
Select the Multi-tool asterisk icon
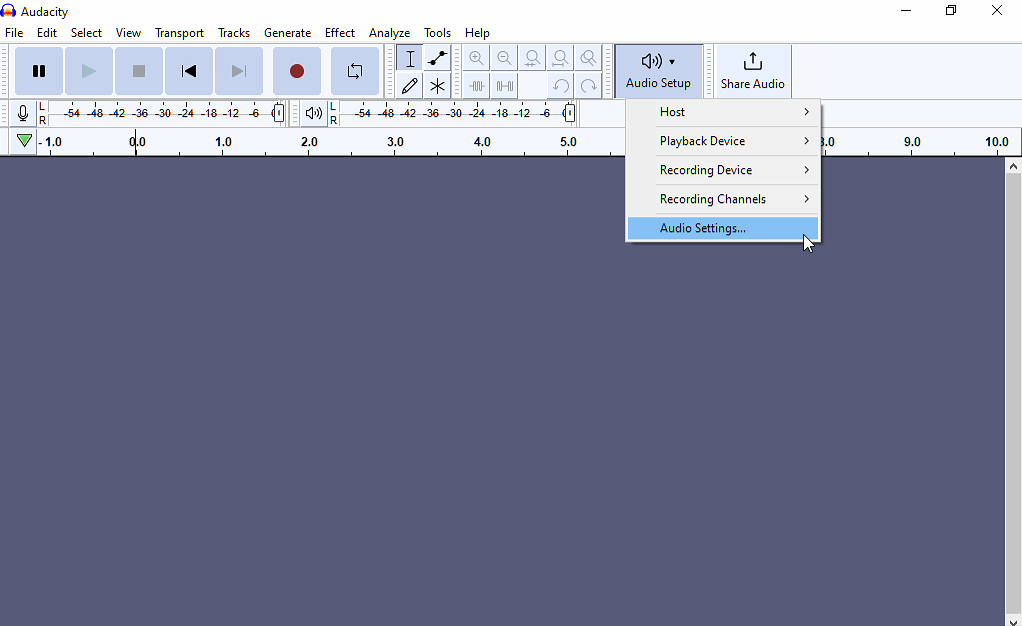[437, 85]
